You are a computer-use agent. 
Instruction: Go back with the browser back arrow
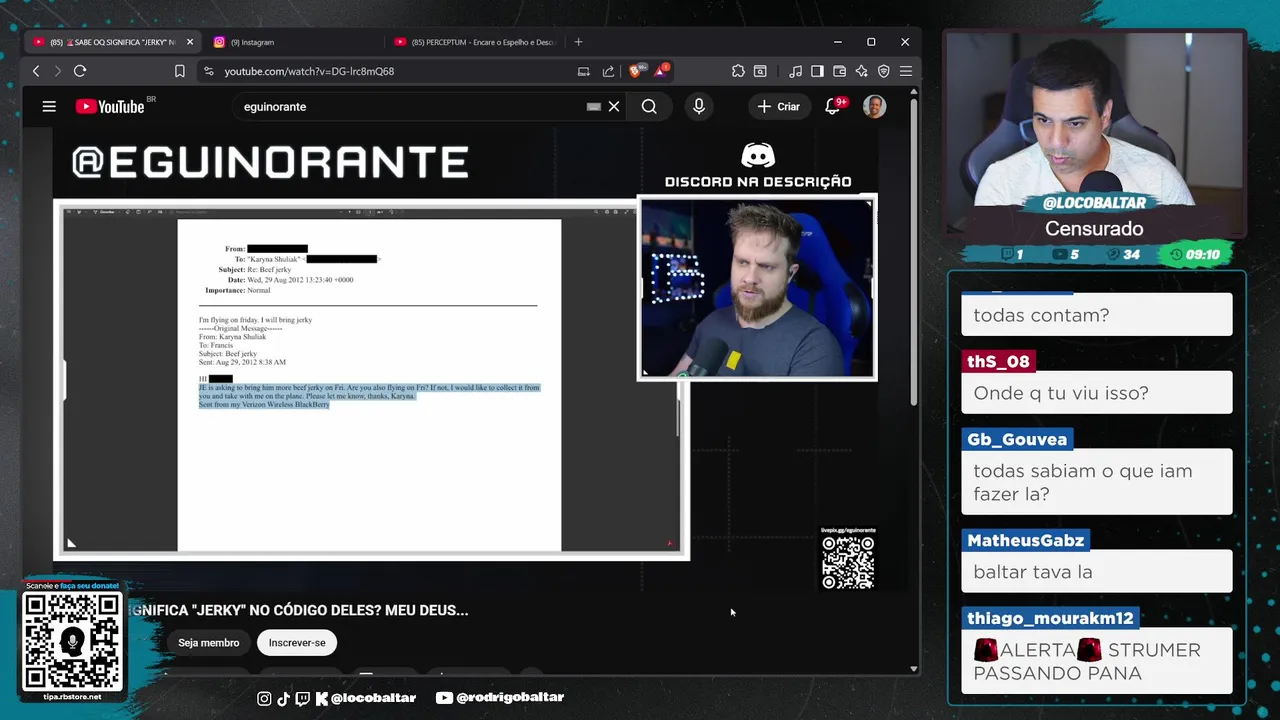pyautogui.click(x=36, y=71)
